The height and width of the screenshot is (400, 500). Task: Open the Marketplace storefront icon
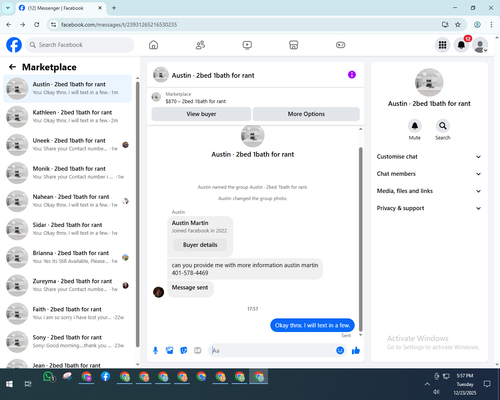(294, 45)
